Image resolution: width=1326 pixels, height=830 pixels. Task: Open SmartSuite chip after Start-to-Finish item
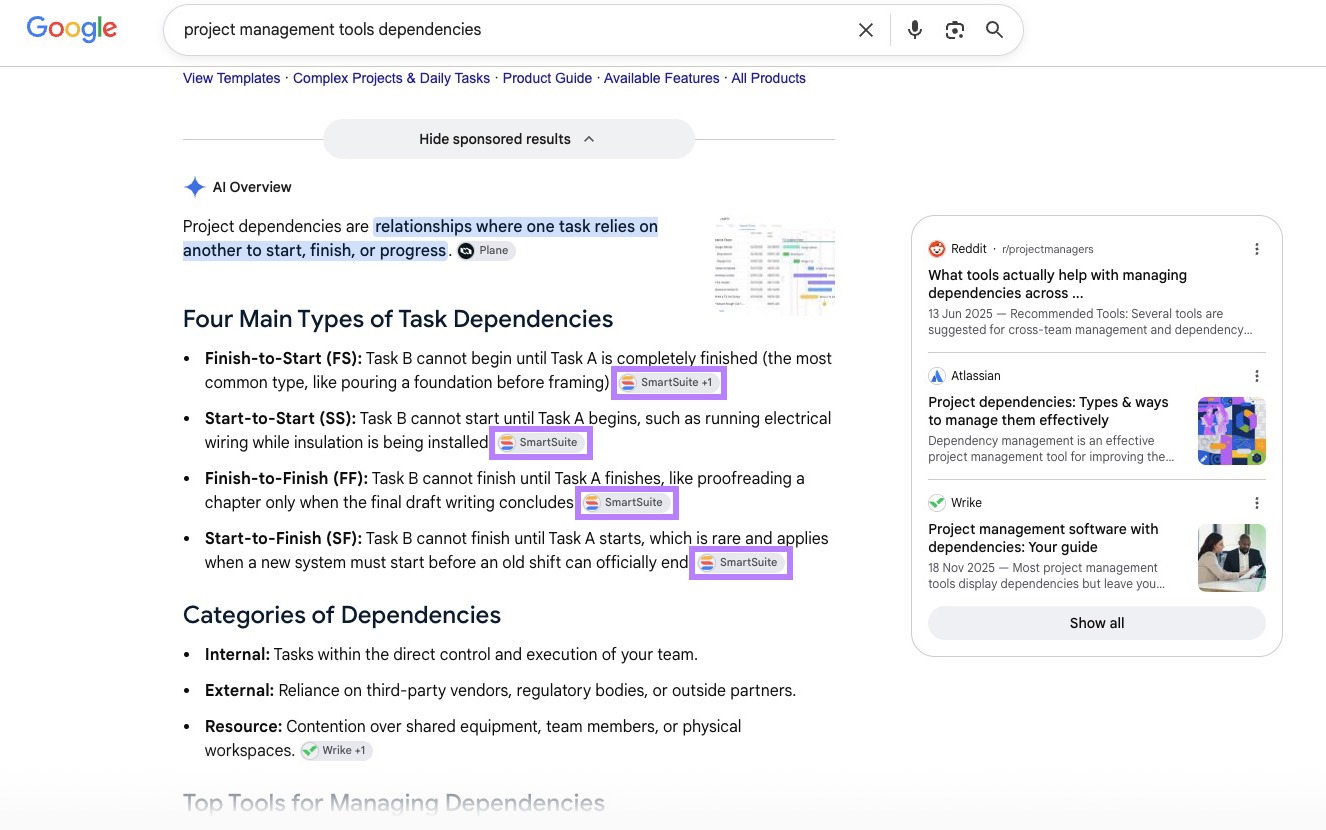click(741, 563)
